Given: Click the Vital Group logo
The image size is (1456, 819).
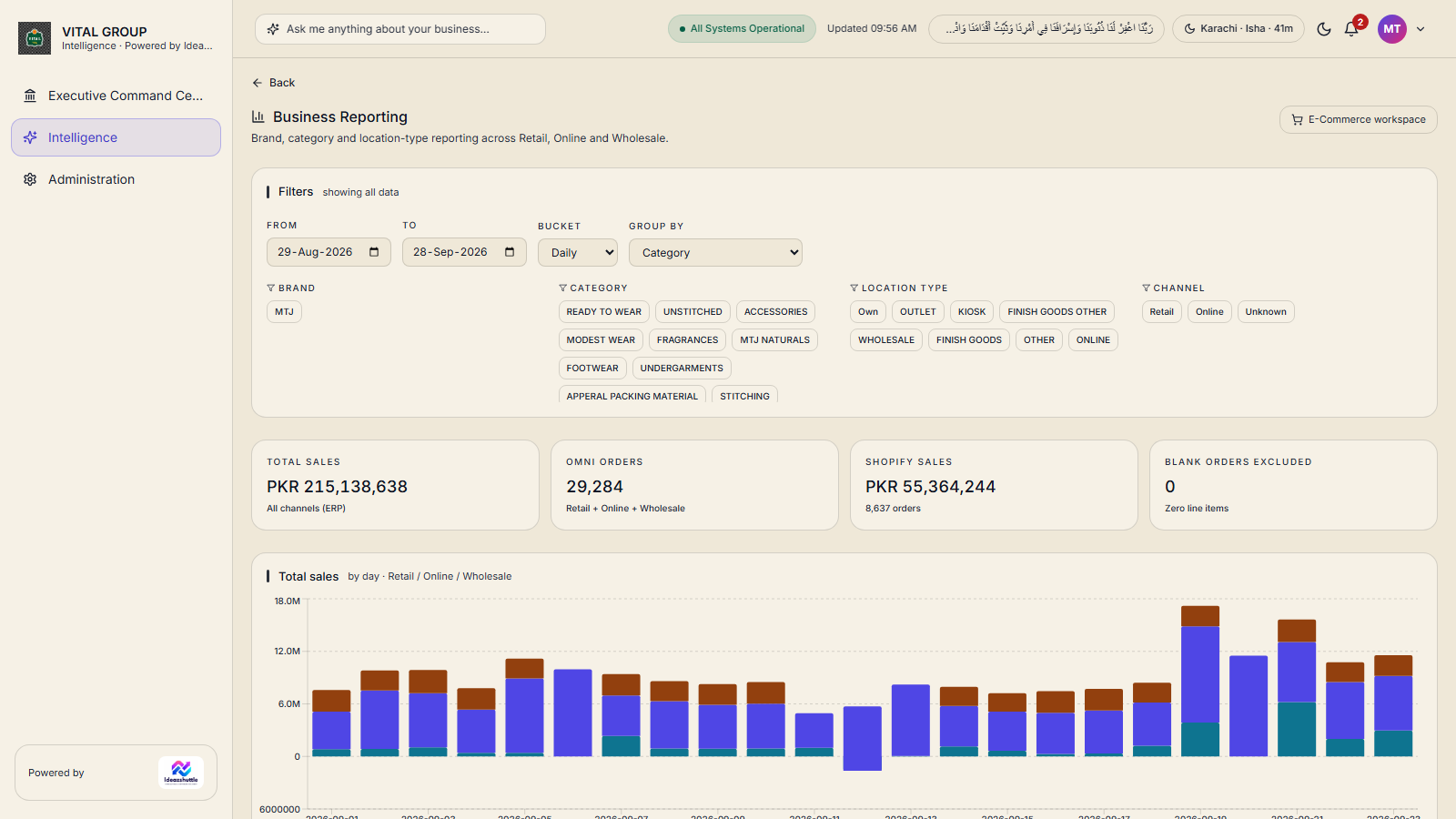Looking at the screenshot, I should click(35, 38).
